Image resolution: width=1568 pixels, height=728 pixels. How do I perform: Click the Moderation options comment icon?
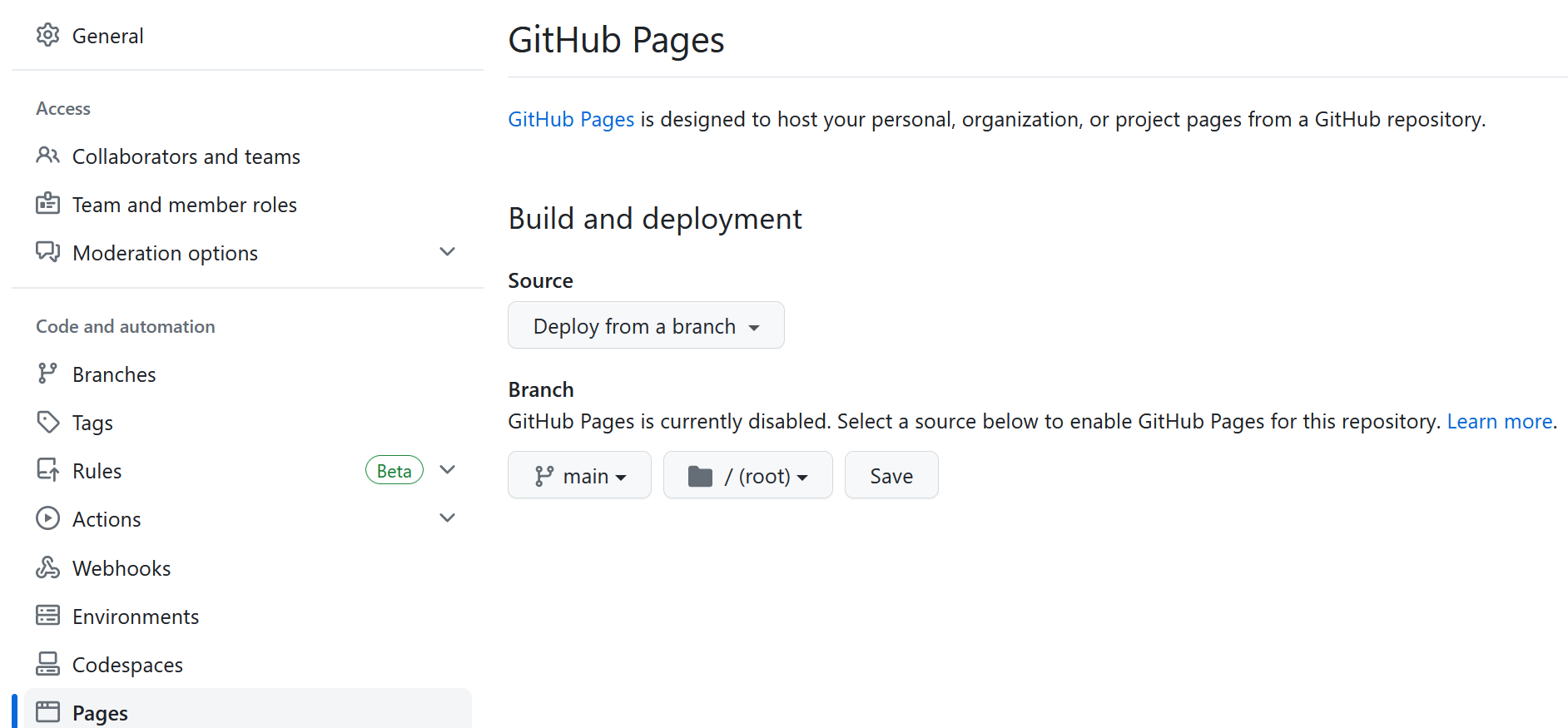(47, 252)
